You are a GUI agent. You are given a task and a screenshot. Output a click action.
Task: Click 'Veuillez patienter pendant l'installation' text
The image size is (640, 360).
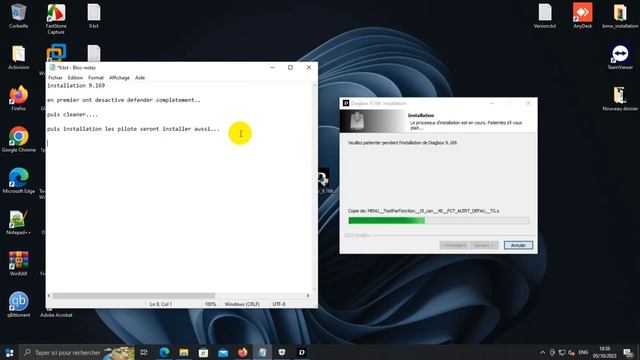click(402, 143)
